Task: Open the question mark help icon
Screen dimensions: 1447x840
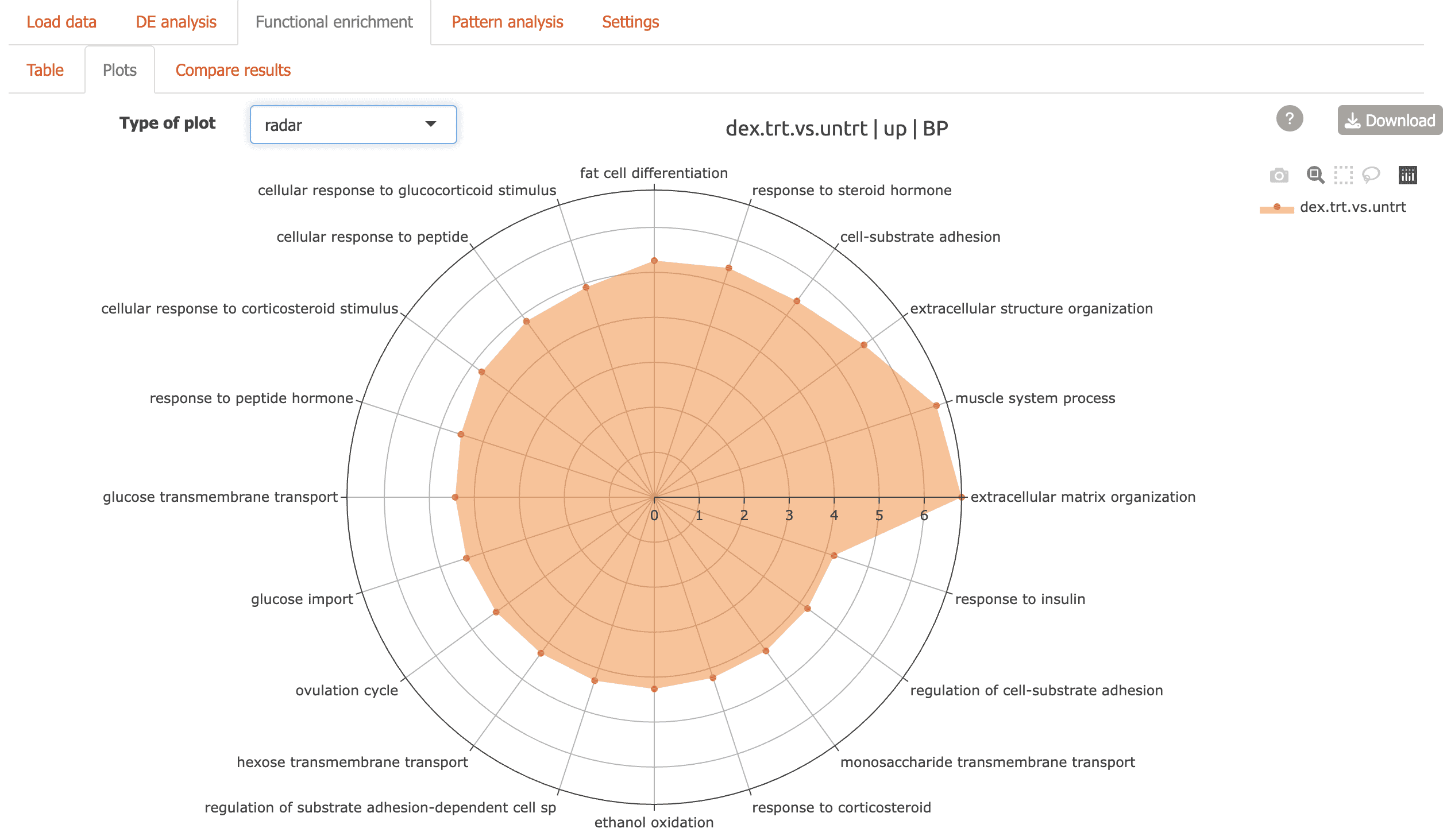Action: [1289, 119]
